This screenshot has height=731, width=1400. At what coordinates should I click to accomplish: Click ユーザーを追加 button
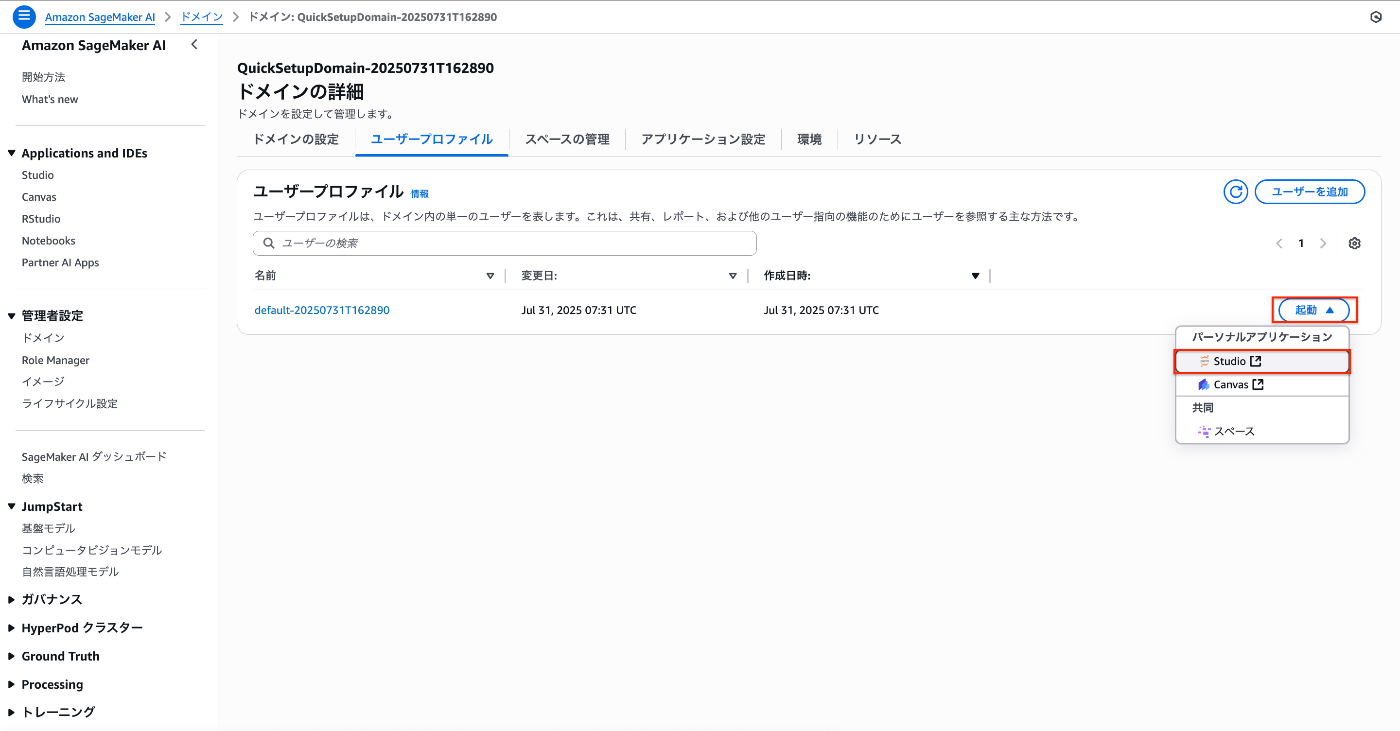[1310, 192]
